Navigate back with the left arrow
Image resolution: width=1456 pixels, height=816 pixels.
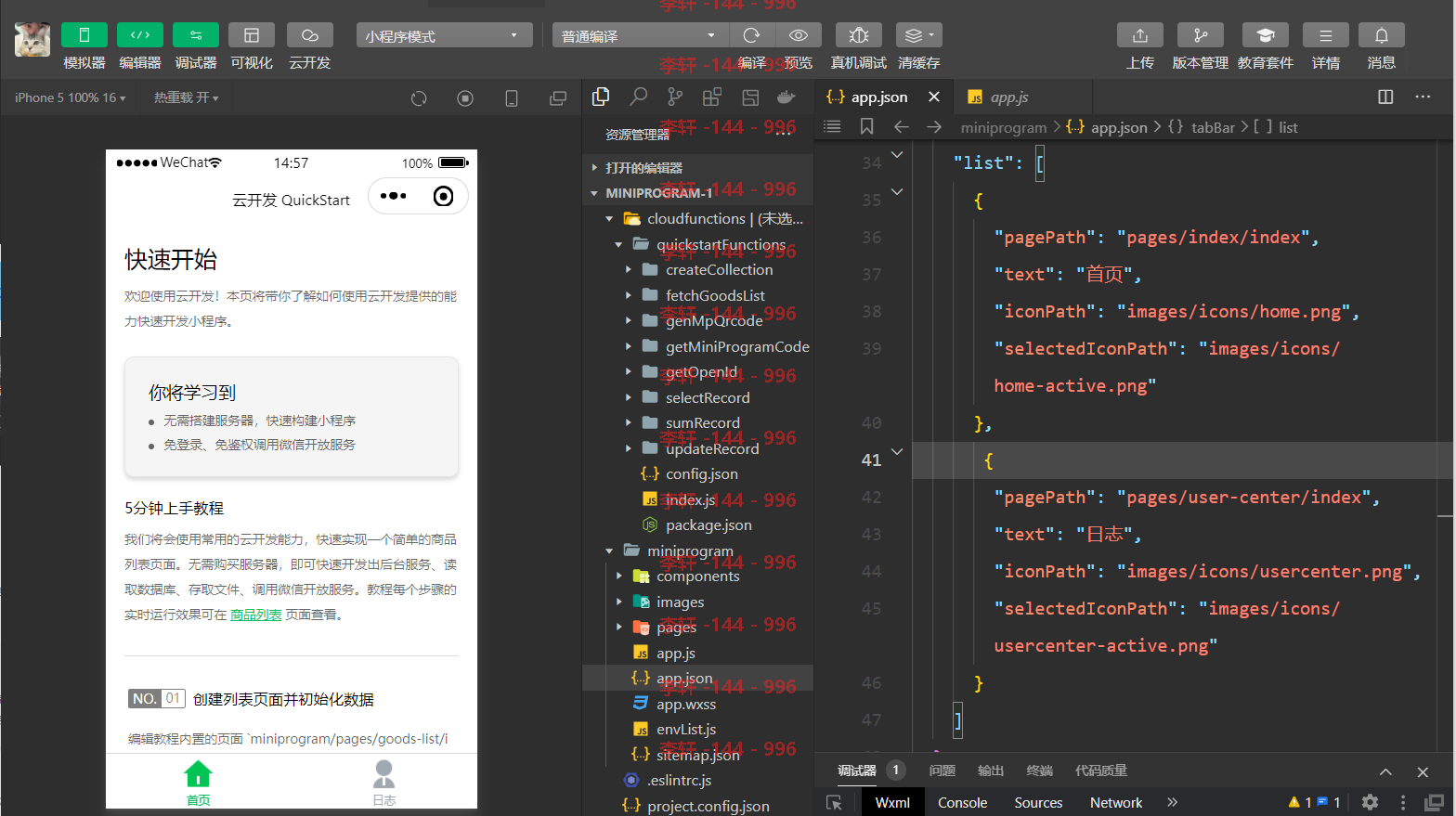(901, 126)
